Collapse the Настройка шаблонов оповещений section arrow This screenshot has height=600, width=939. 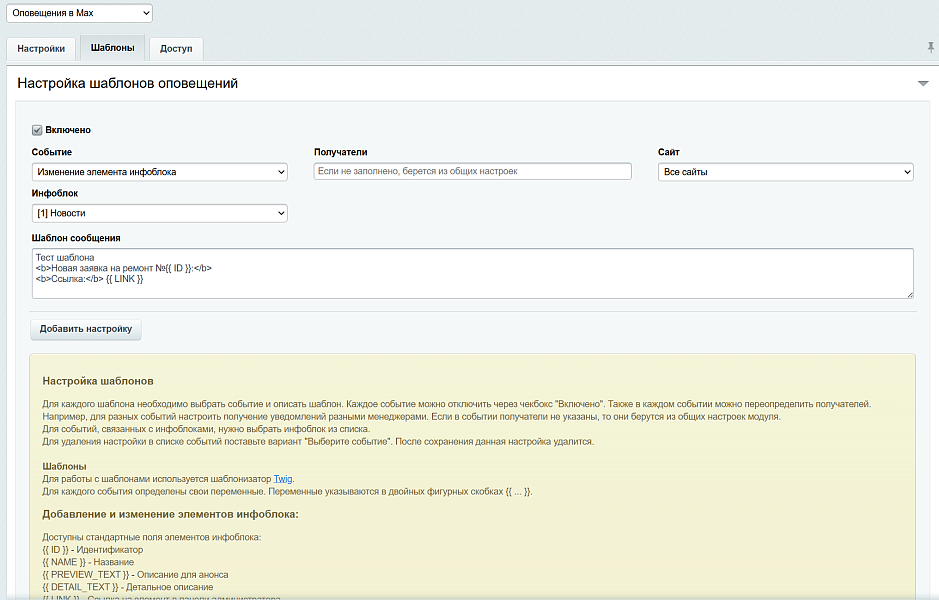[923, 84]
